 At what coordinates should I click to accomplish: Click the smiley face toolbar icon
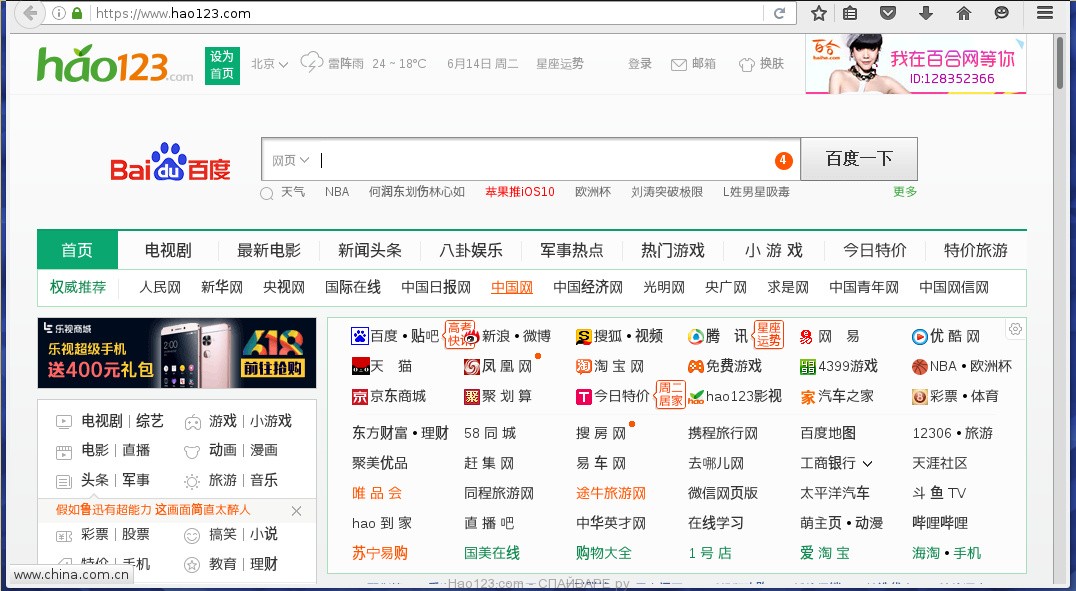(x=1002, y=13)
